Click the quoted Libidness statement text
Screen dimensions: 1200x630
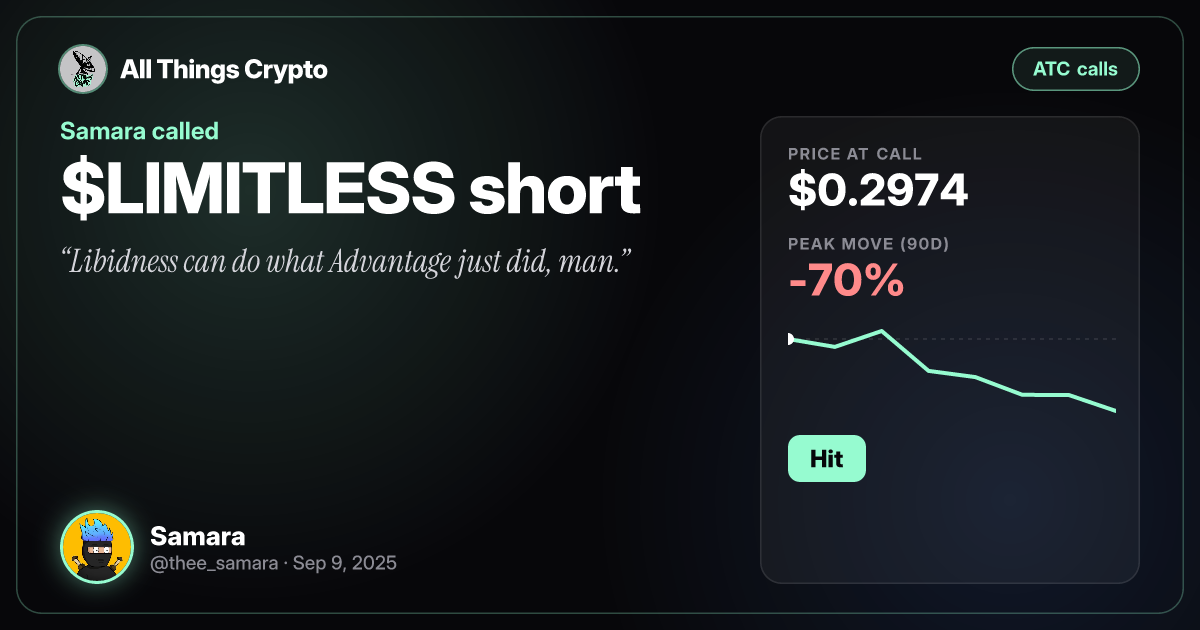345,263
